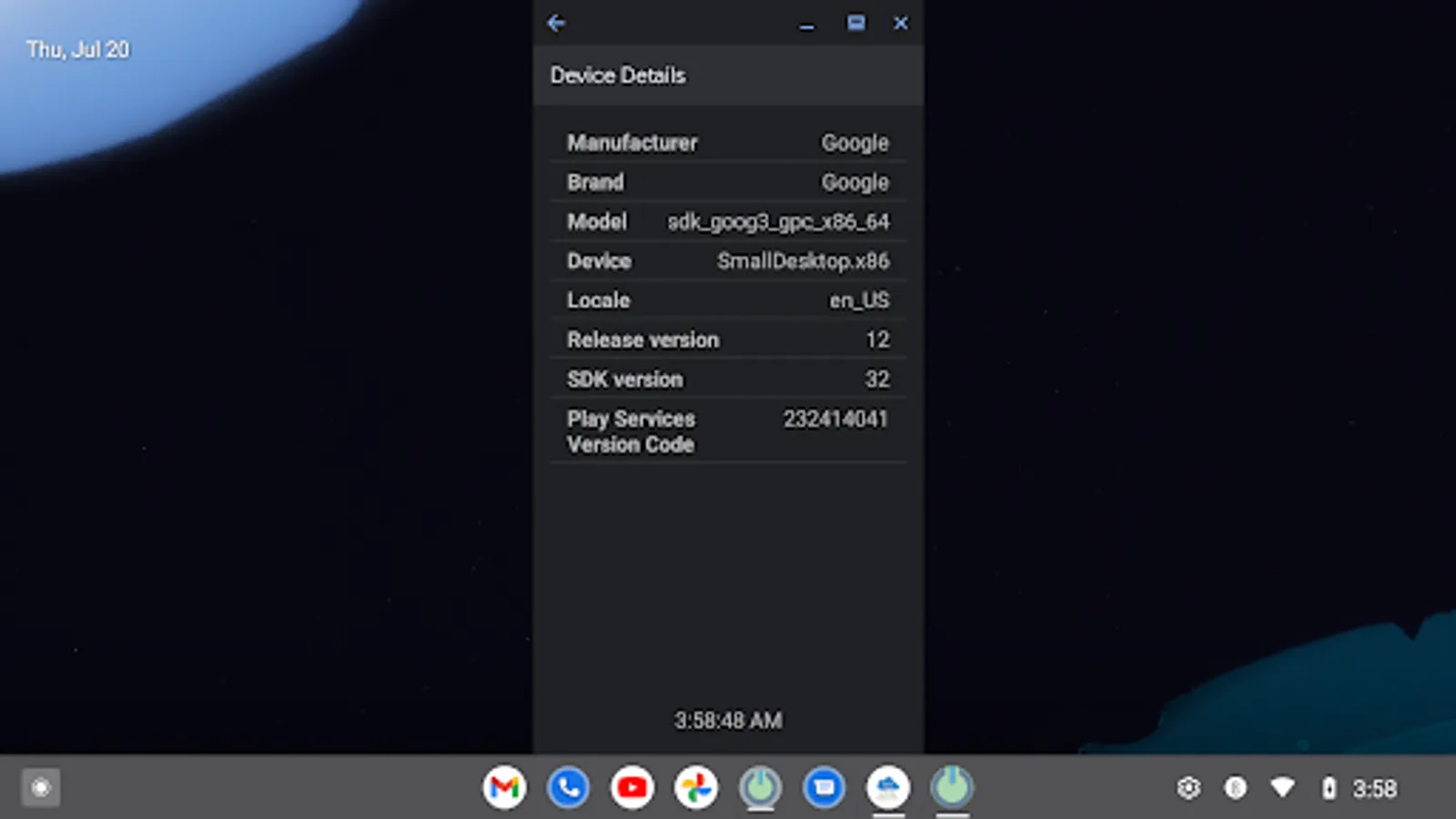Image resolution: width=1456 pixels, height=819 pixels.
Task: Select the Brand label
Action: 596,182
